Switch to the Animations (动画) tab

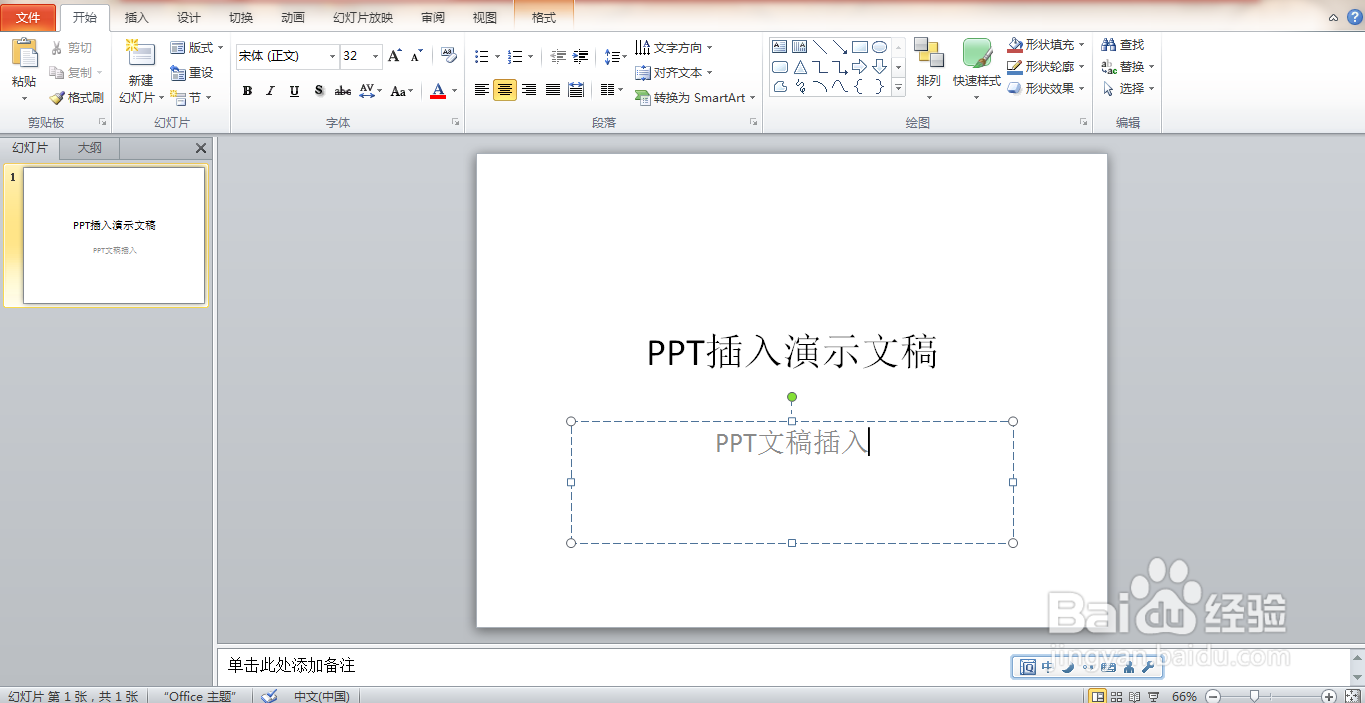[293, 18]
